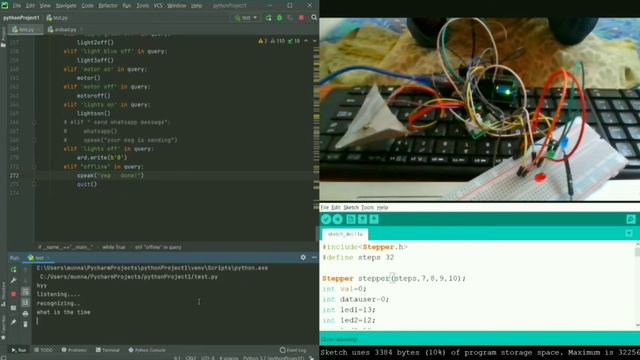
Task: Open Arduino tab dropdown arrow
Action: click(629, 233)
